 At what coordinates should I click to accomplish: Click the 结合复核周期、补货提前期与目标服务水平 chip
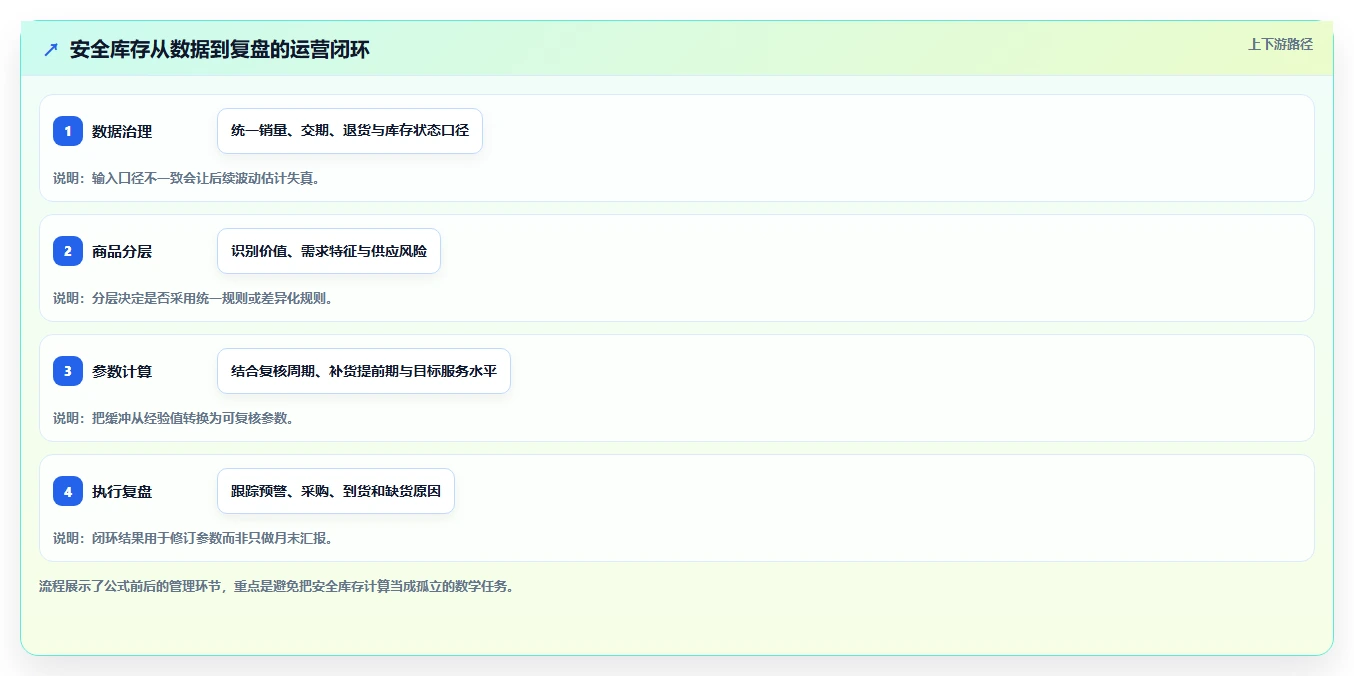(364, 371)
